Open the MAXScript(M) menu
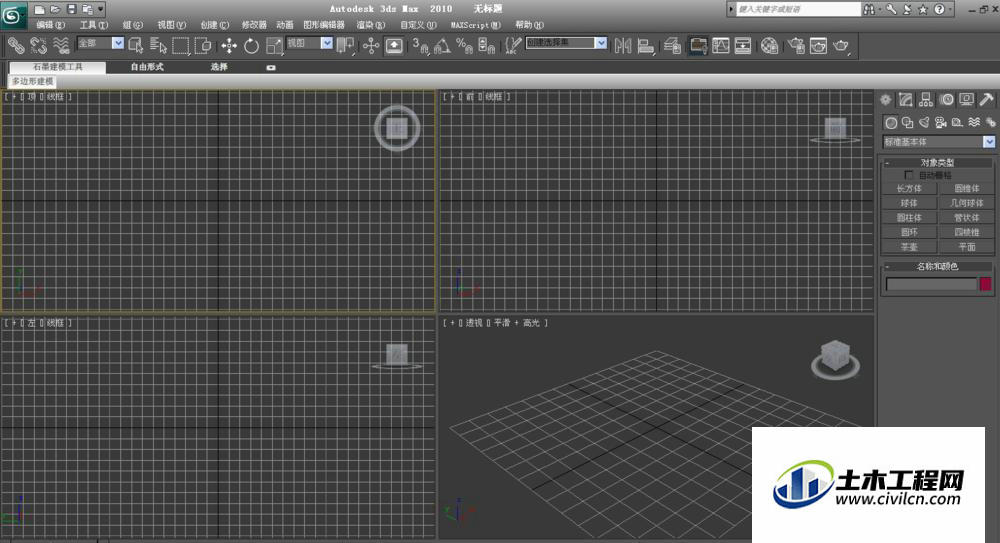Viewport: 1000px width, 543px height. click(476, 25)
